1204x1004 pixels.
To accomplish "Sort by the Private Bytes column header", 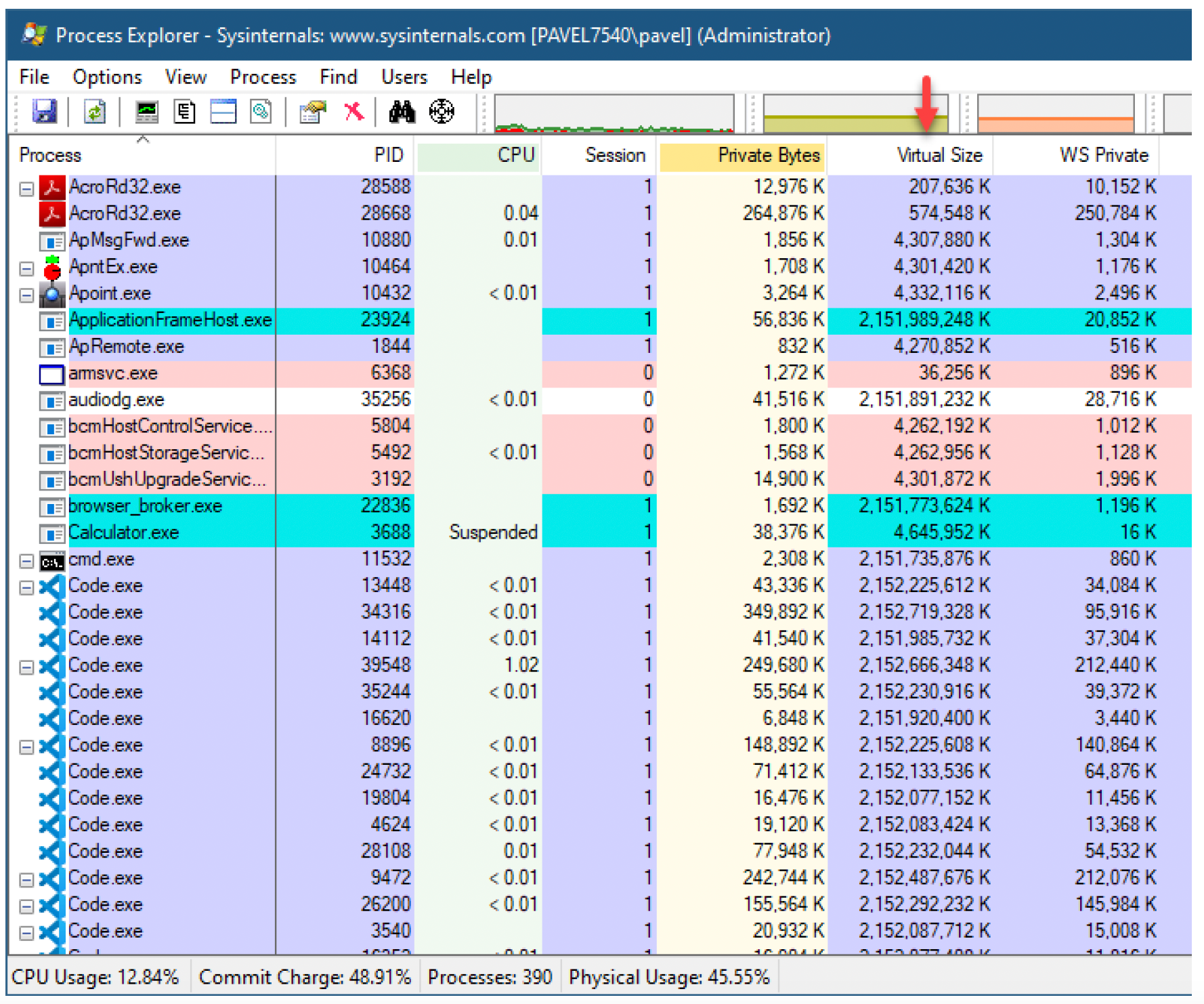I will pyautogui.click(x=742, y=155).
